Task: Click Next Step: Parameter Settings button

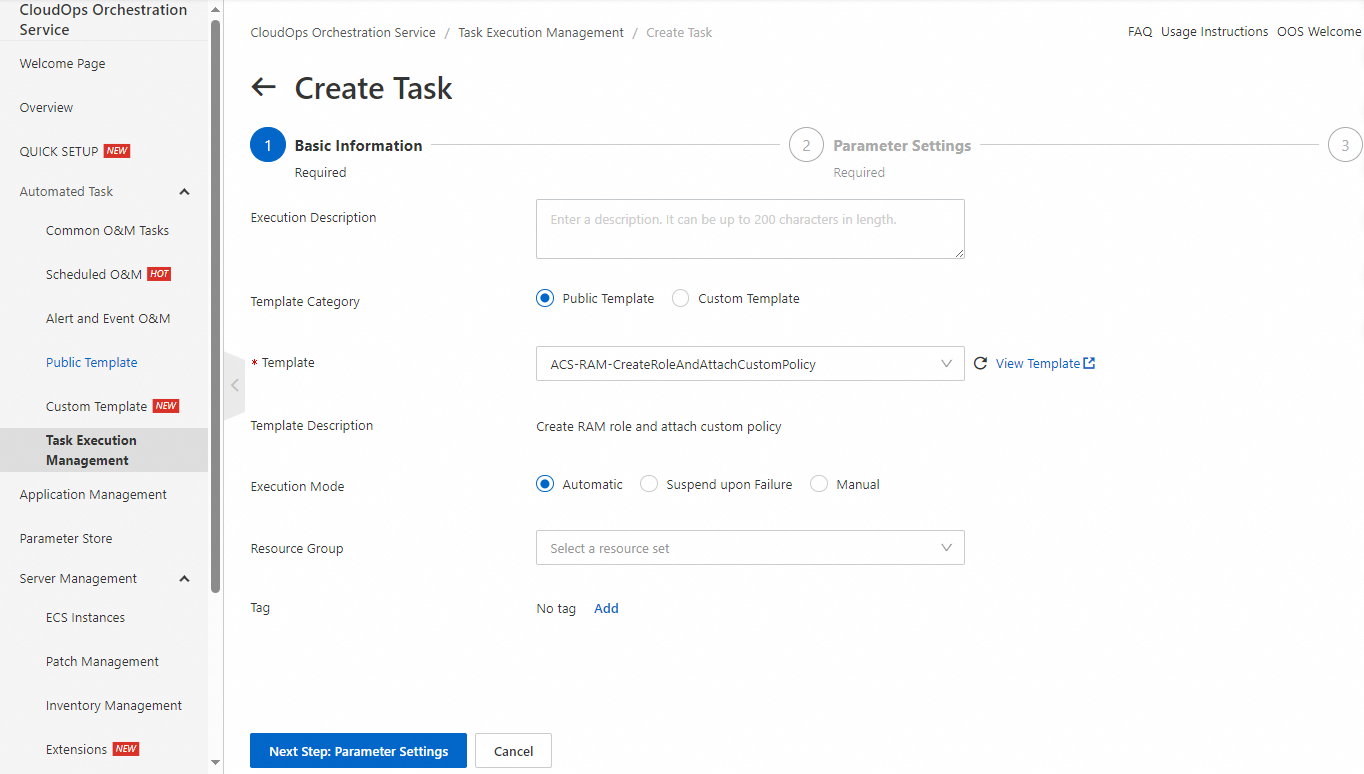Action: tap(358, 751)
